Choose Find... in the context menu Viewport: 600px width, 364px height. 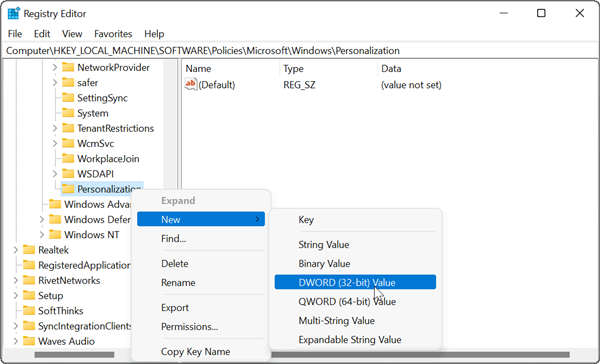(201, 238)
